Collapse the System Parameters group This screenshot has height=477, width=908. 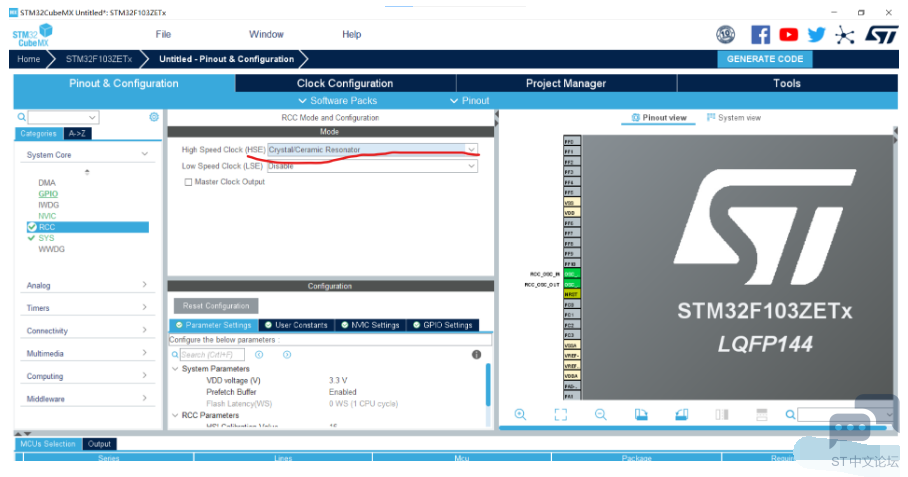[x=175, y=369]
